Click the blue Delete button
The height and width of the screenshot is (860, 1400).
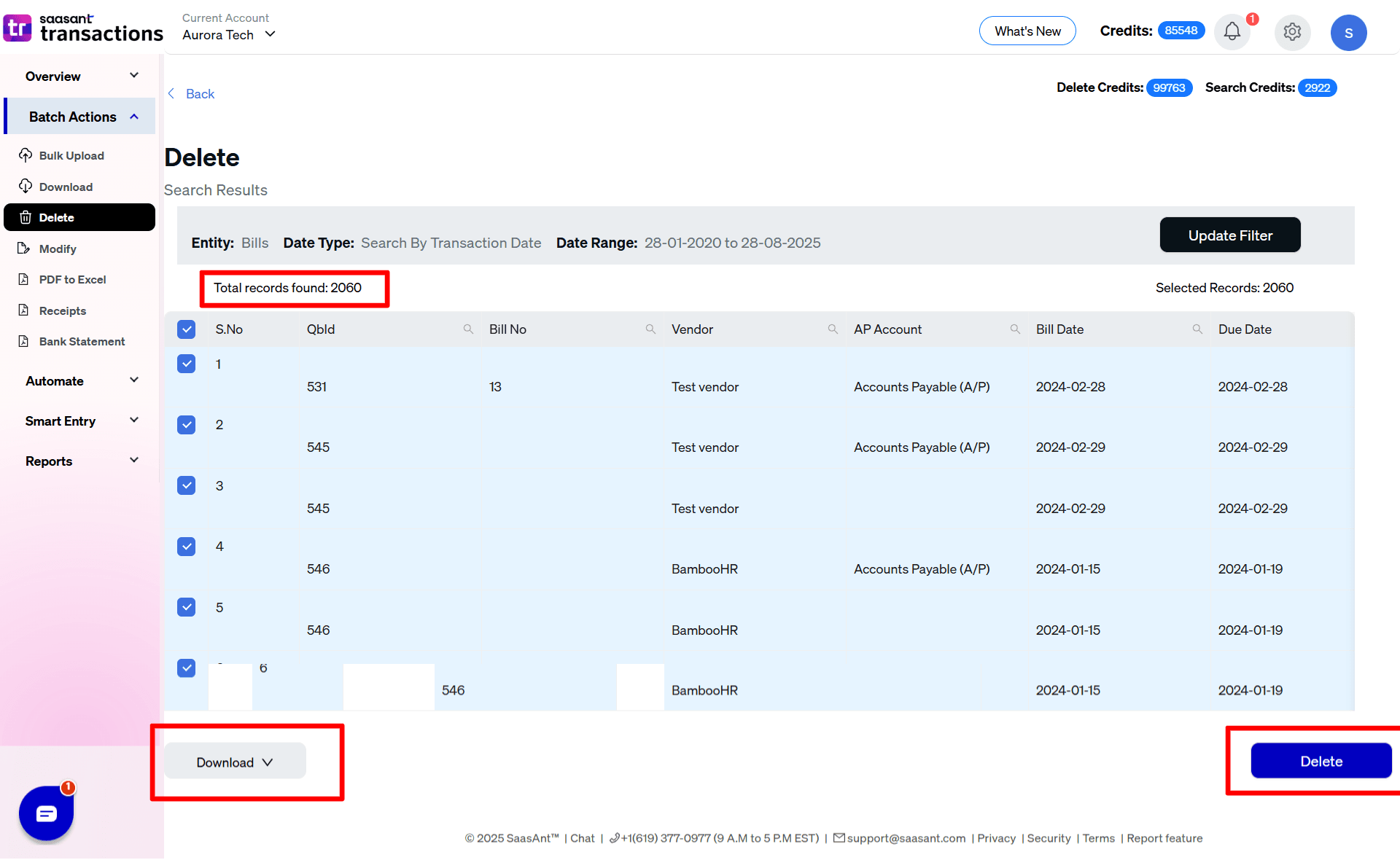tap(1321, 761)
